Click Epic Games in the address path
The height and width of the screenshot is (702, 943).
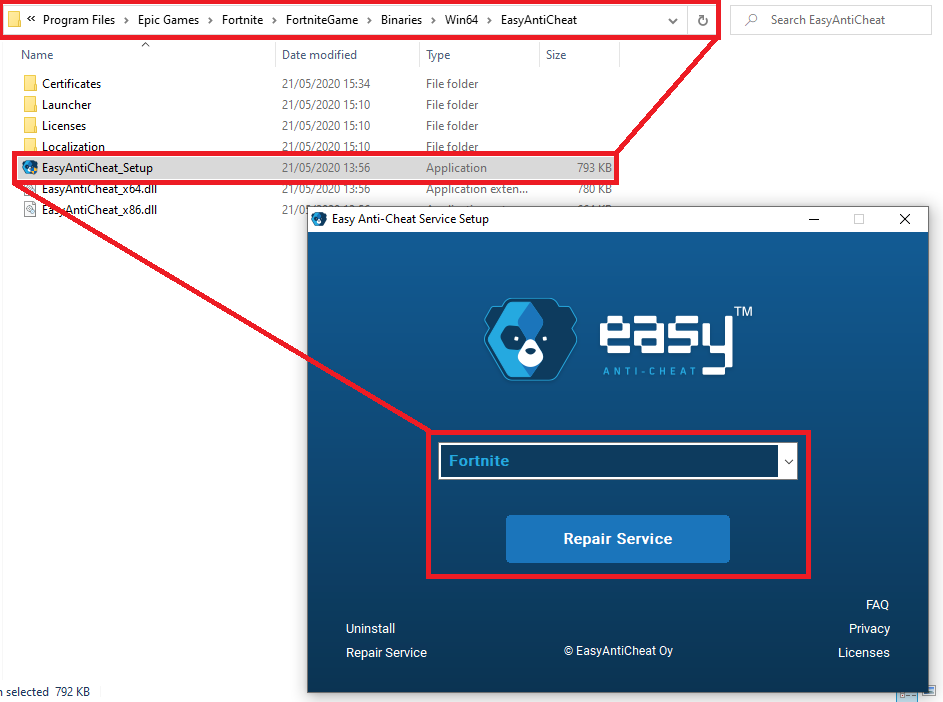(x=168, y=20)
